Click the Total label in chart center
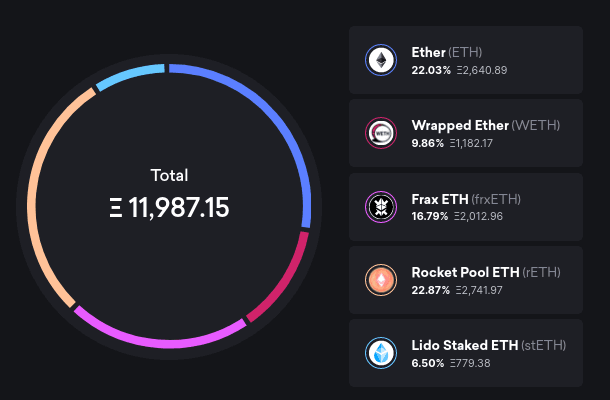 (x=169, y=175)
